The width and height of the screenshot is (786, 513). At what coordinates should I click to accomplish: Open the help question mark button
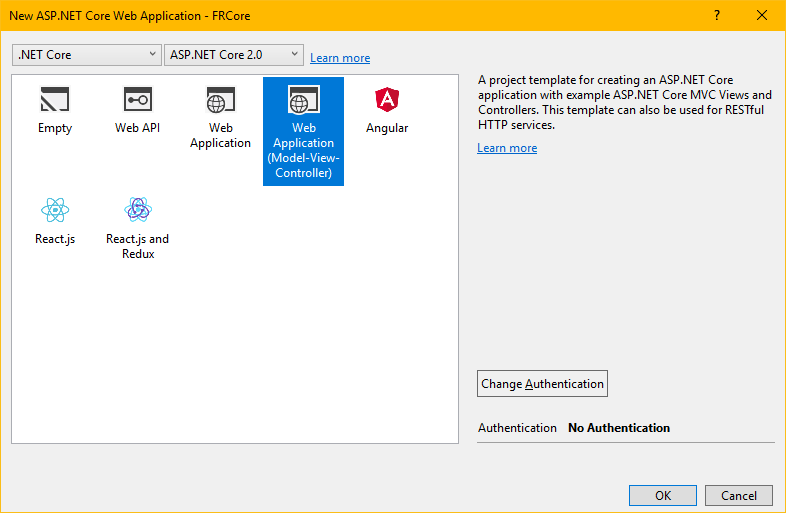click(717, 15)
